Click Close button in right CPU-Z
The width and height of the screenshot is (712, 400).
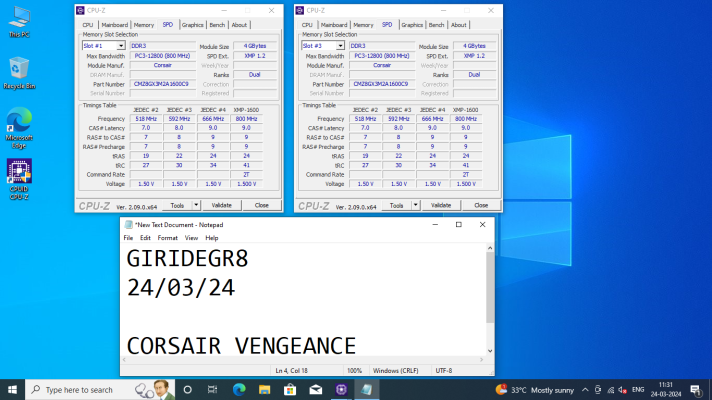point(481,205)
